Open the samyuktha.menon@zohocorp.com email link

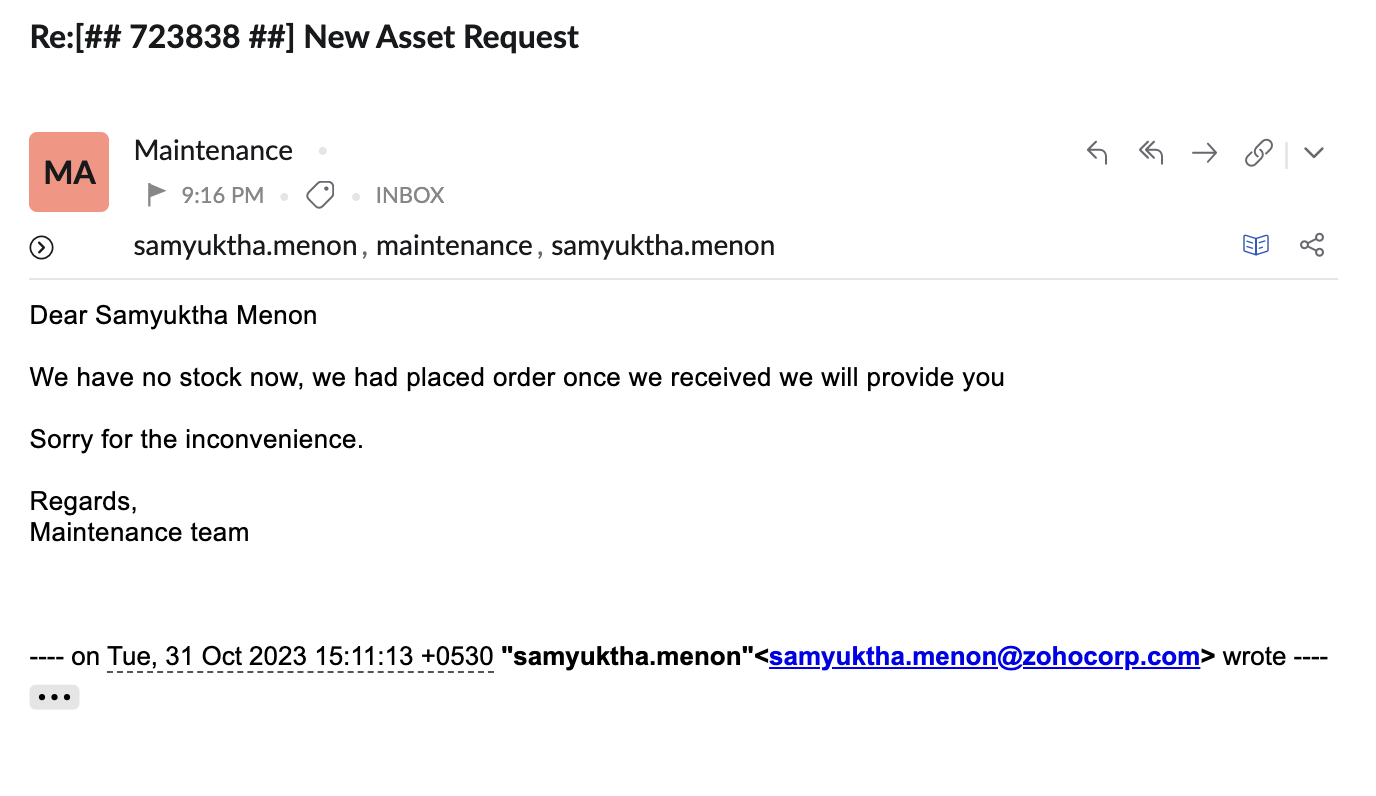point(984,657)
